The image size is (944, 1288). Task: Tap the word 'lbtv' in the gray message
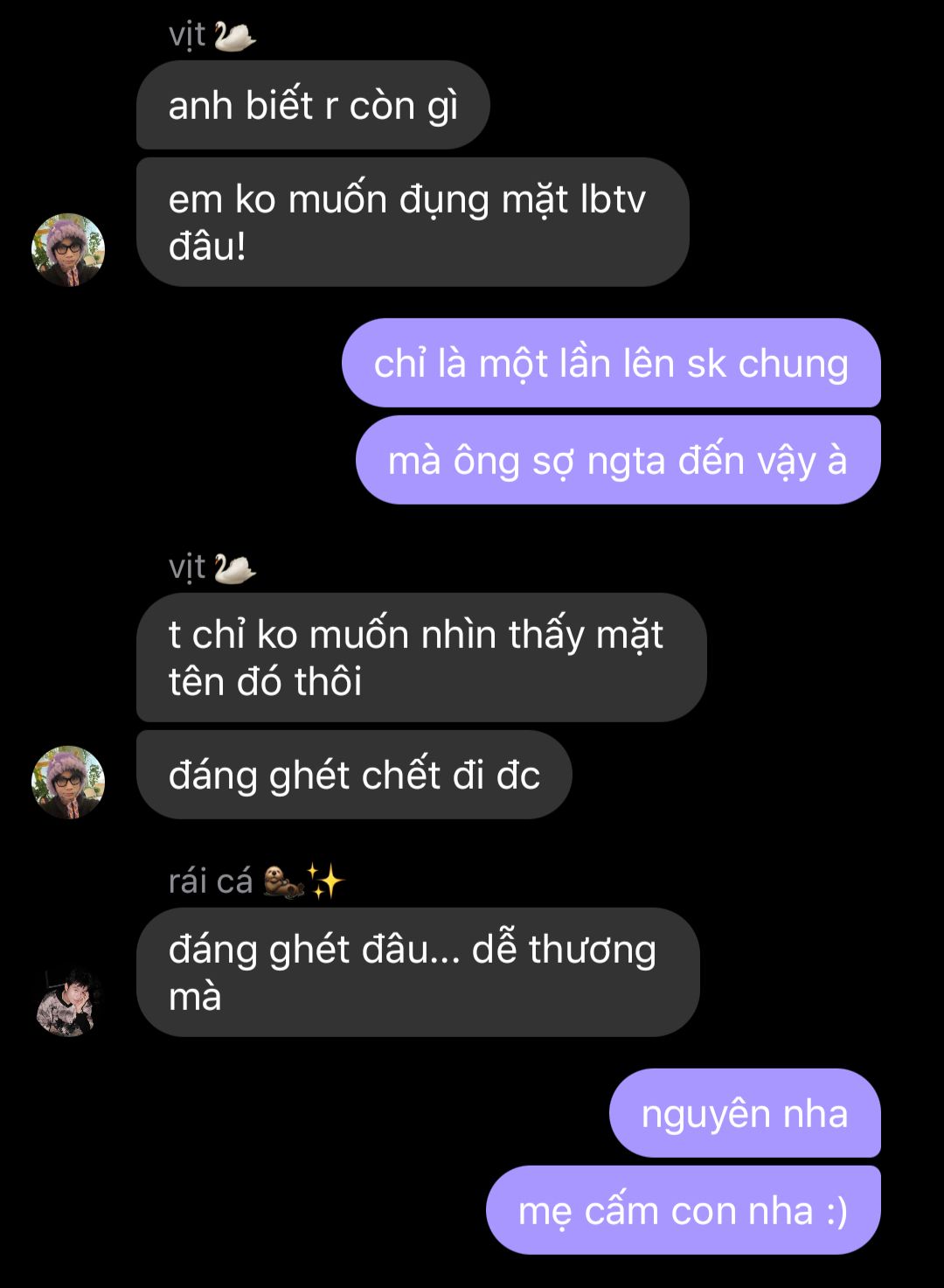pos(613,199)
